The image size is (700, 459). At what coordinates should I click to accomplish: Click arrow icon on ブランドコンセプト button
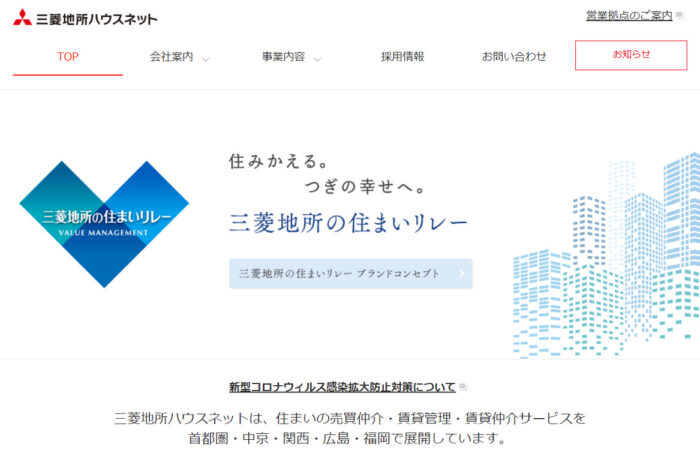462,273
